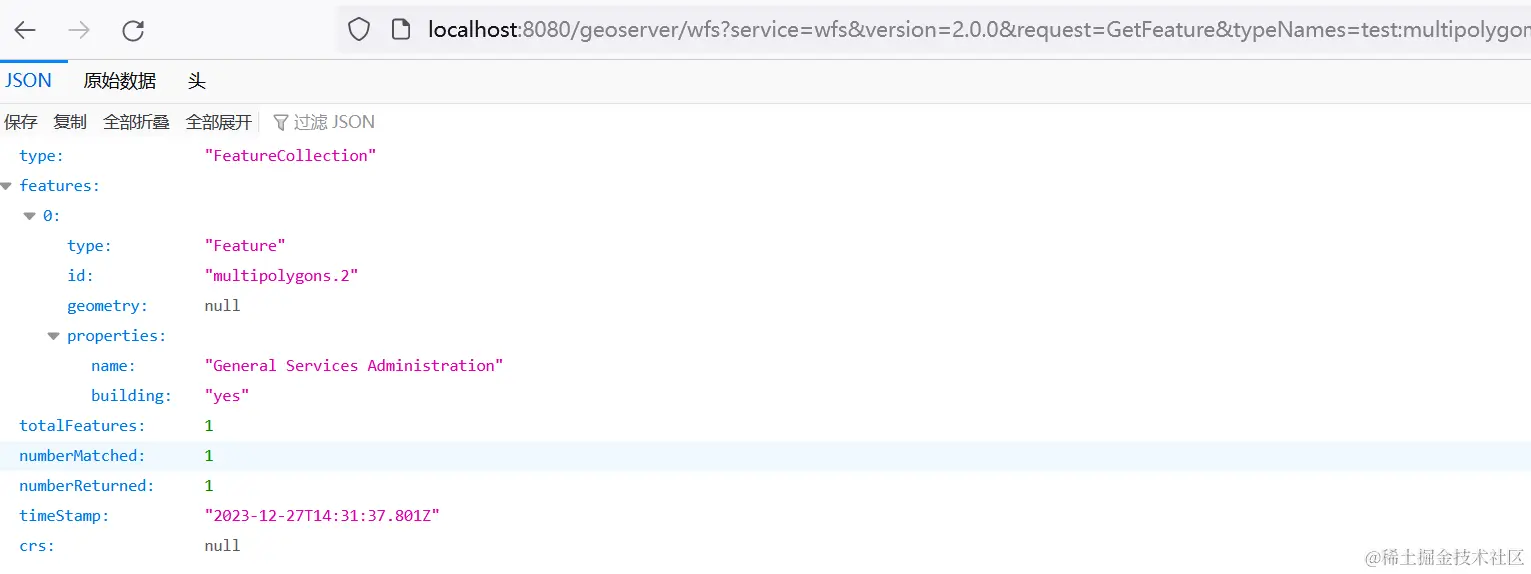The width and height of the screenshot is (1531, 574).
Task: Select the null value of crs
Action: click(x=222, y=546)
